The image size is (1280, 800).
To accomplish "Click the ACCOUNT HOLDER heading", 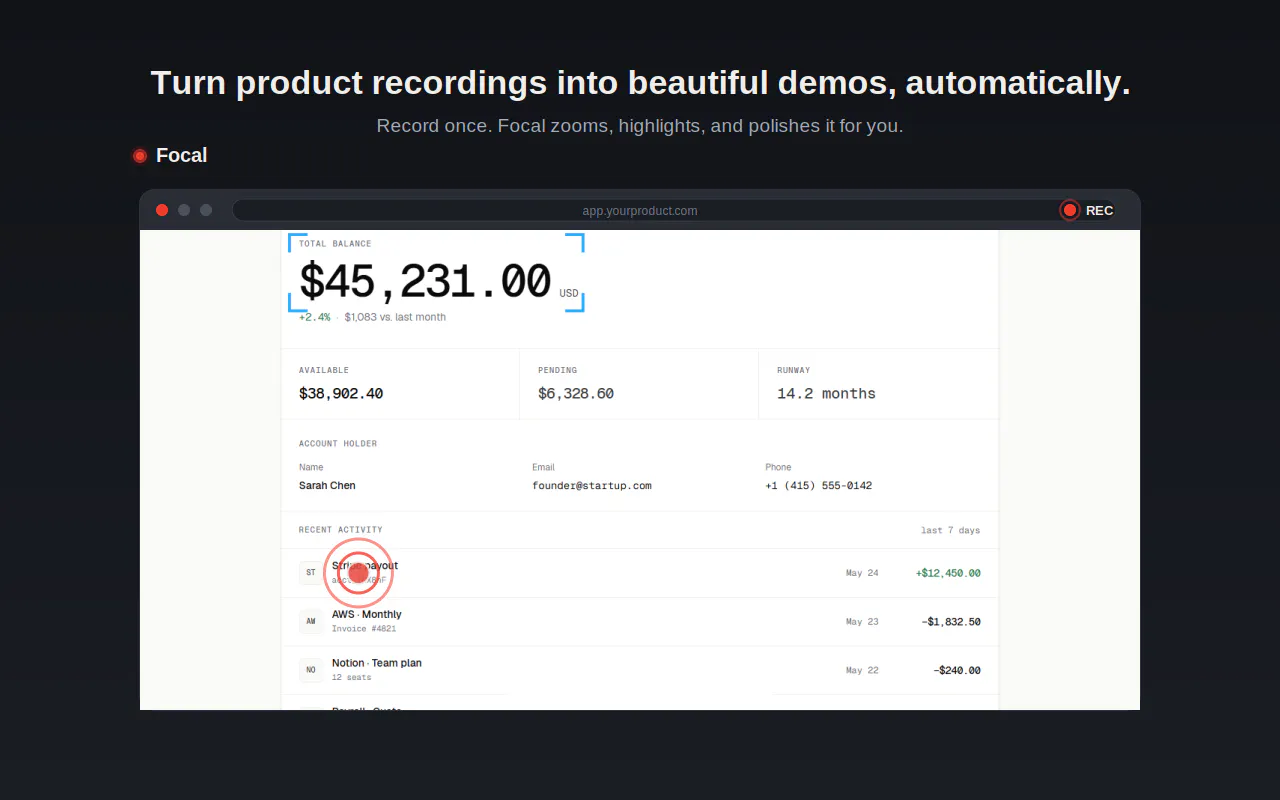I will (338, 444).
